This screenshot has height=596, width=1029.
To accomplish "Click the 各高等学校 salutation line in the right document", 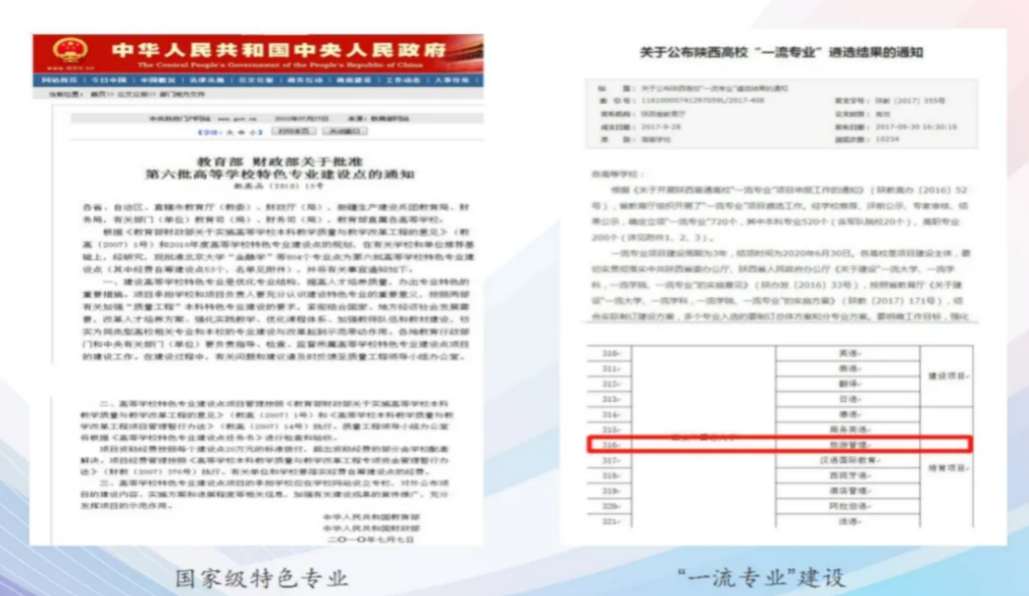I will click(x=618, y=175).
